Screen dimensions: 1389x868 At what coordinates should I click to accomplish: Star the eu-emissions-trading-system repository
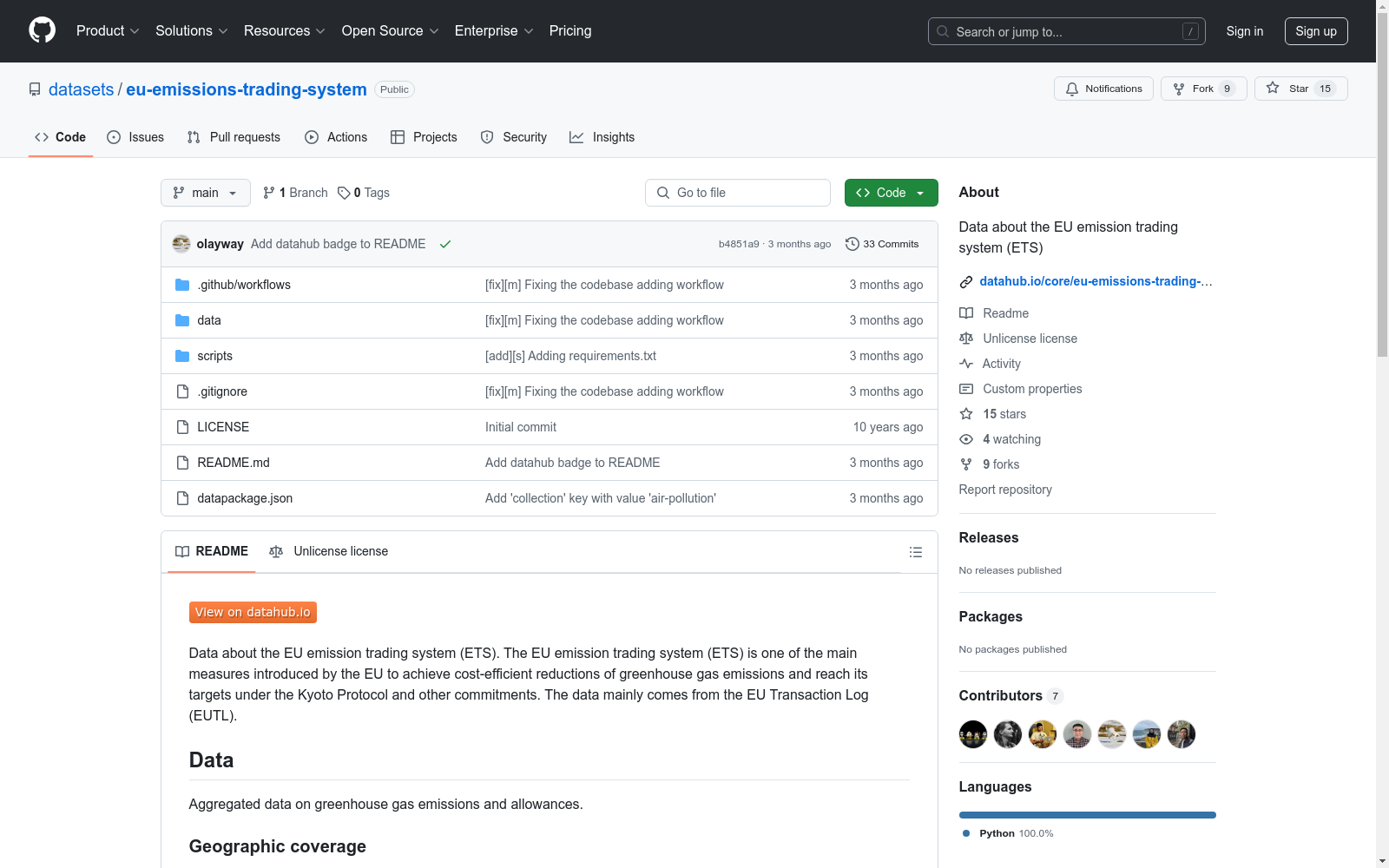pyautogui.click(x=1300, y=89)
